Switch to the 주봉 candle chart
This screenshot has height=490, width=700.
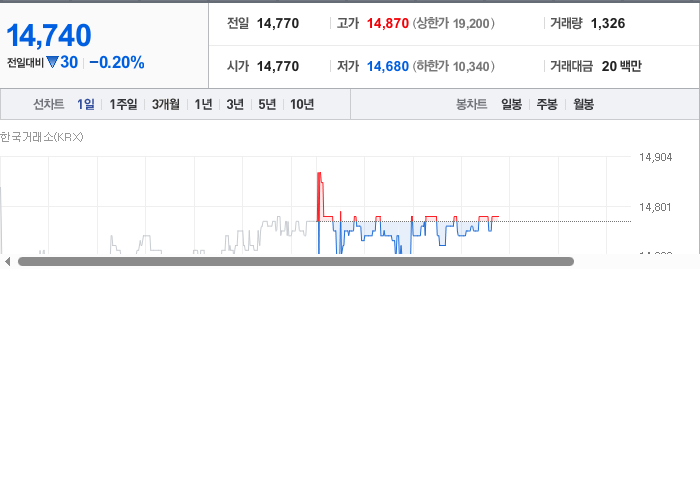(547, 104)
